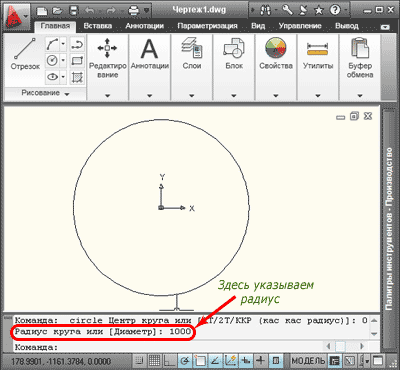Choose the rectangle tool in Рисование panel

77,61
